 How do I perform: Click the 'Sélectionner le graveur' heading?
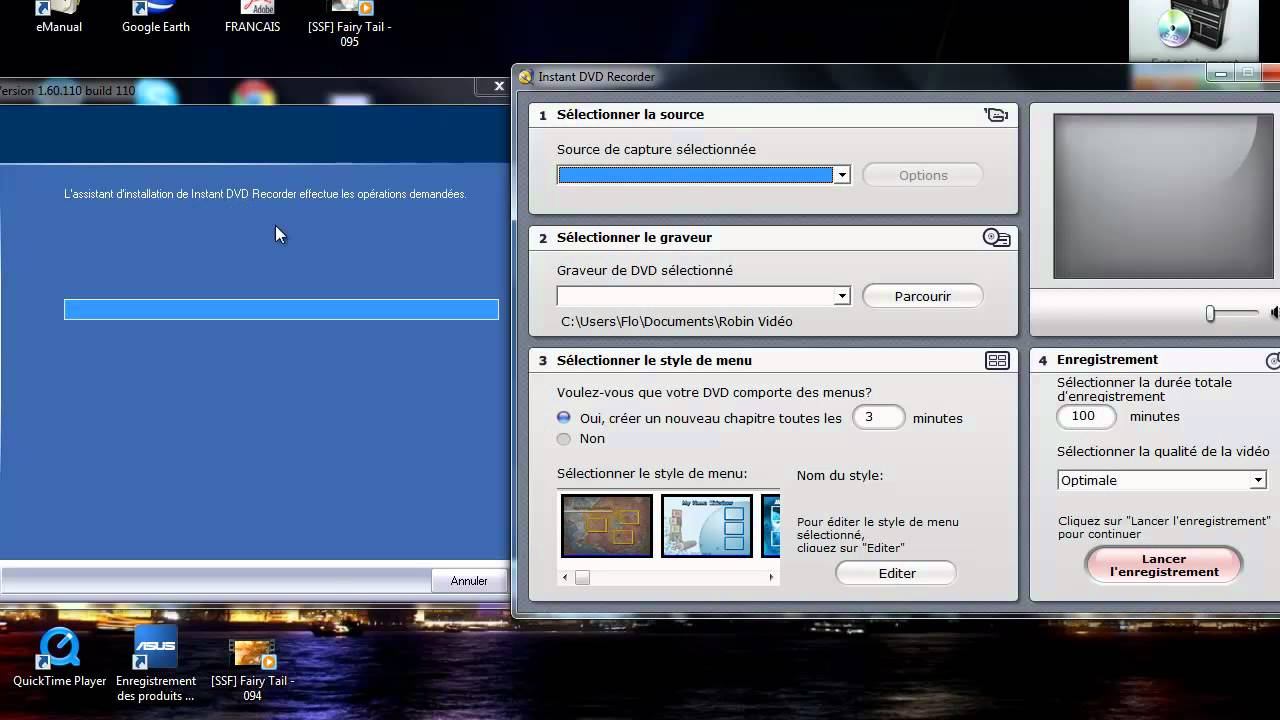[634, 238]
